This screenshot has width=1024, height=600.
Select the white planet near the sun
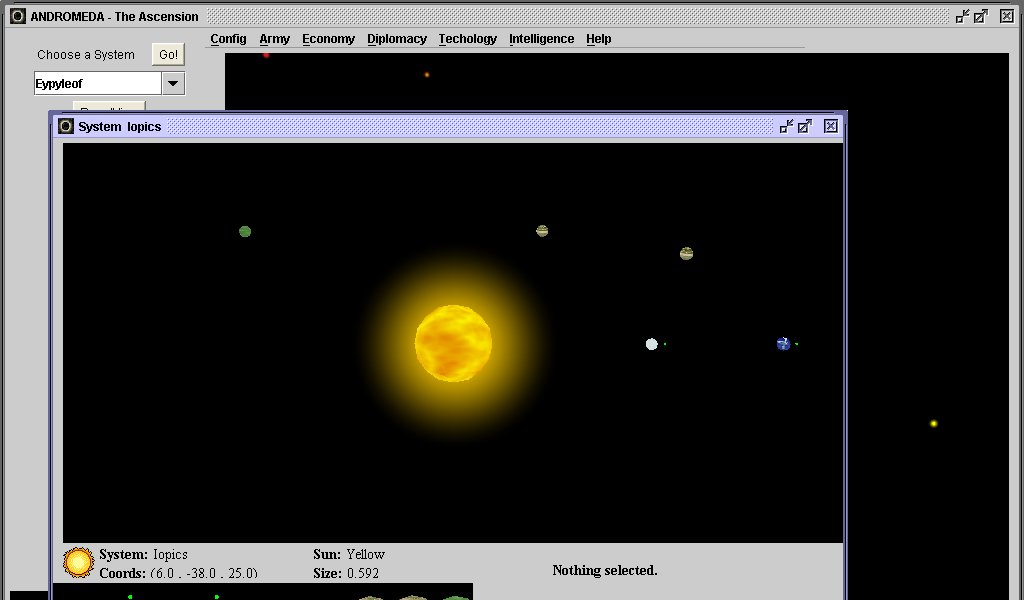[652, 344]
